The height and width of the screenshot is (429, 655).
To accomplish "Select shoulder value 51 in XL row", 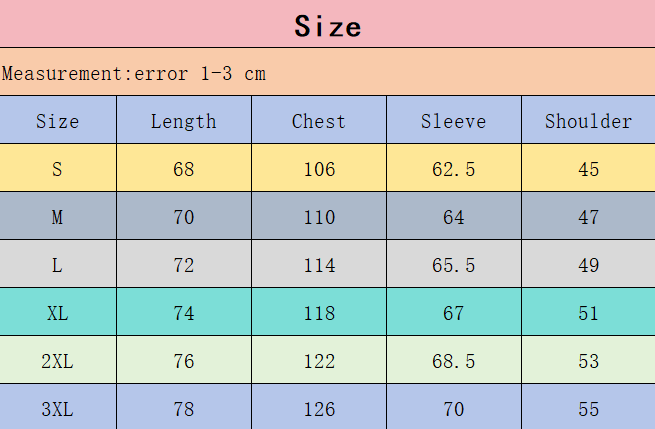I will [x=588, y=313].
